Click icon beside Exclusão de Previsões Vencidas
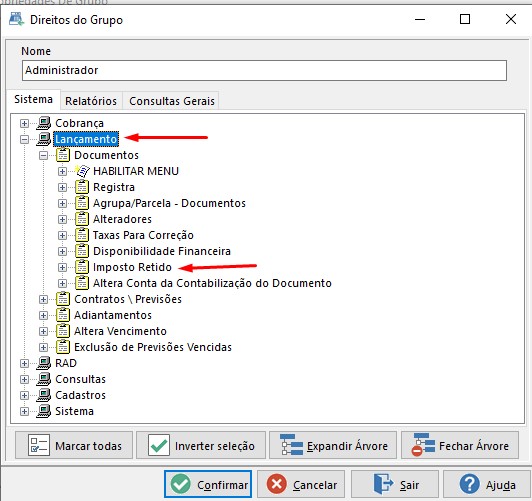 (63, 347)
